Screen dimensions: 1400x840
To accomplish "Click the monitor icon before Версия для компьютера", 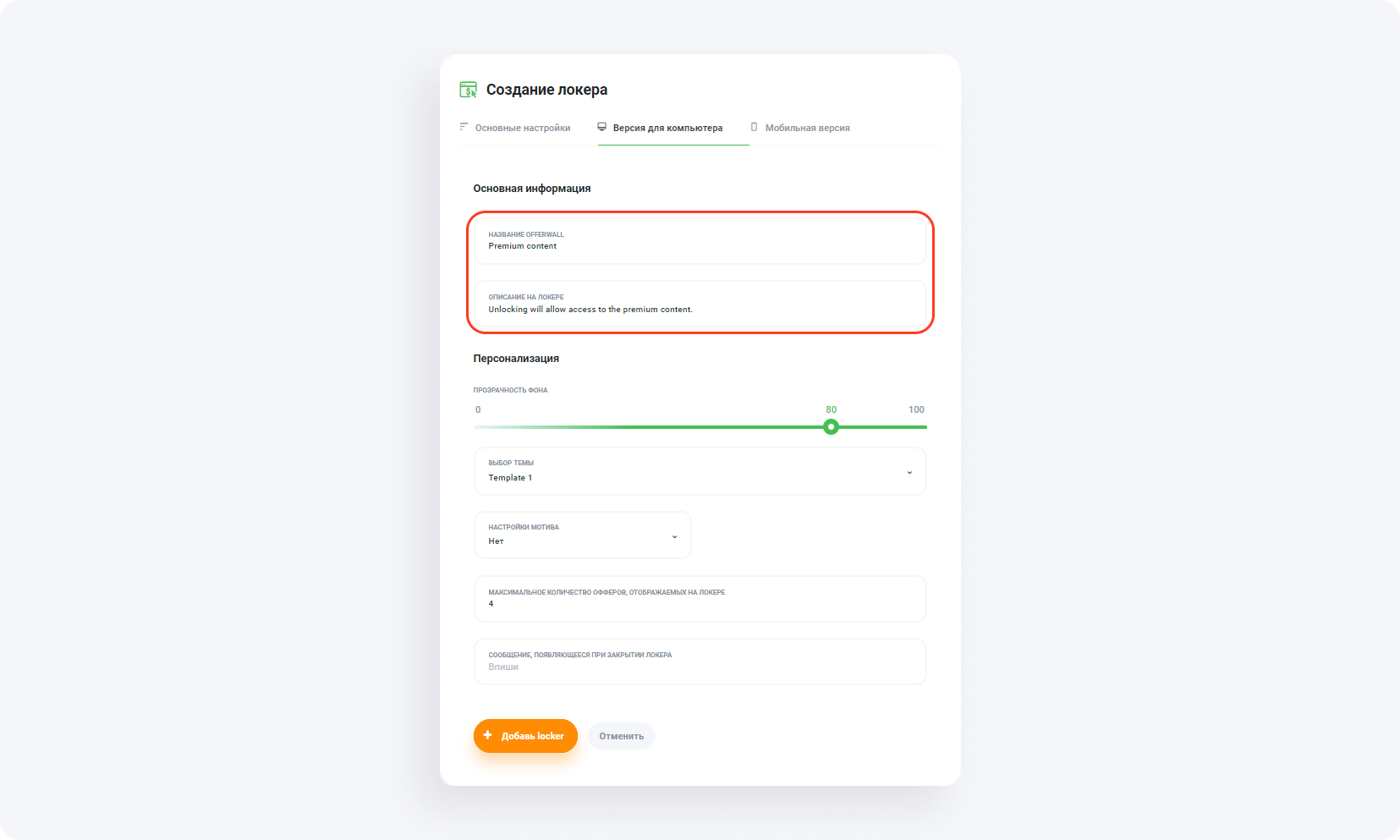I will pyautogui.click(x=601, y=127).
